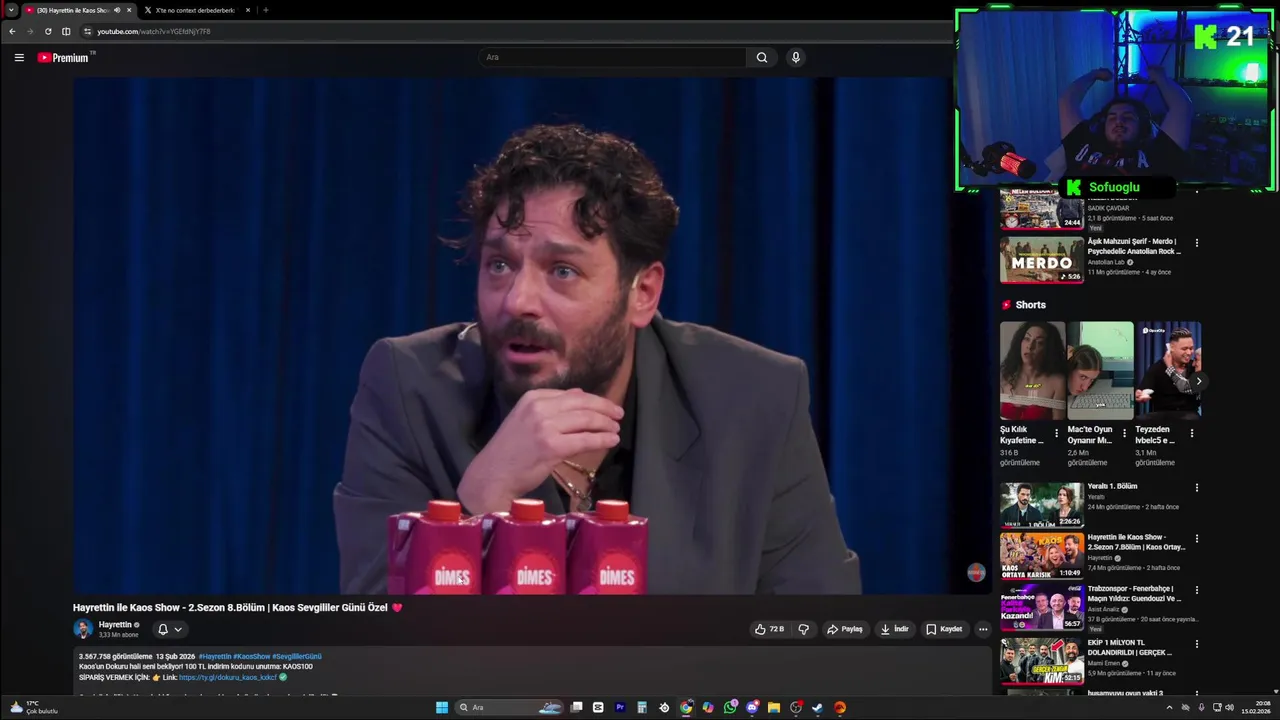The height and width of the screenshot is (720, 1280).
Task: Open the 'Mac'te Oyun Oynanır Mı' short
Action: 1100,370
